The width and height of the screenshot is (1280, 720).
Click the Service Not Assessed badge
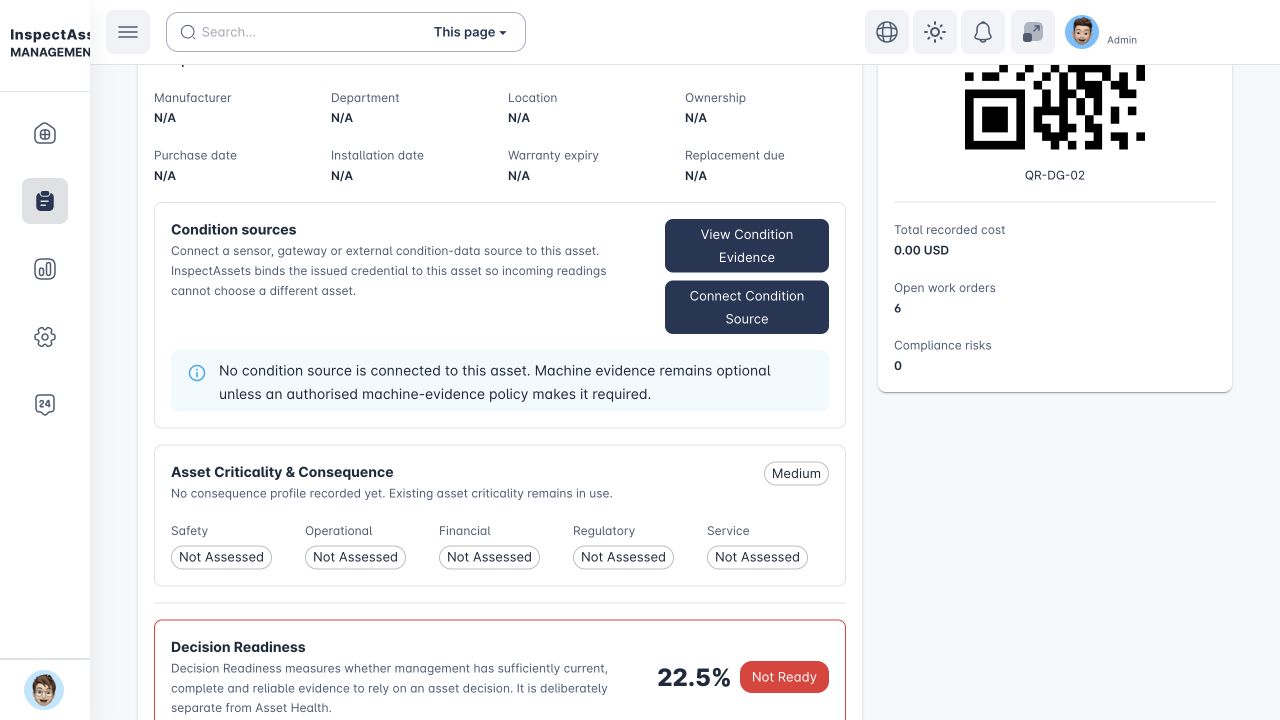point(757,557)
